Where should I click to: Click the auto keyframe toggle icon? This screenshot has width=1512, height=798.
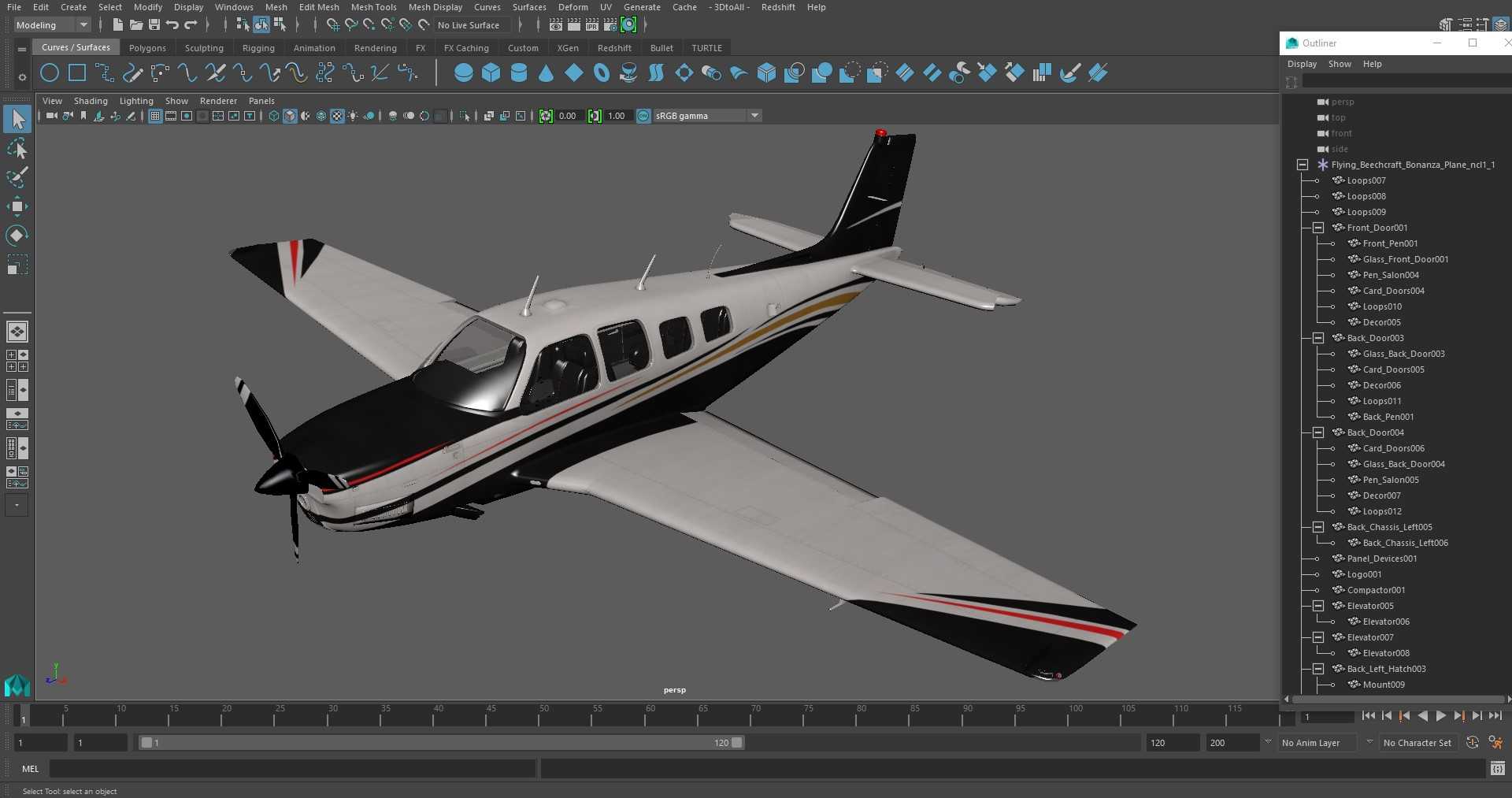[x=1473, y=743]
